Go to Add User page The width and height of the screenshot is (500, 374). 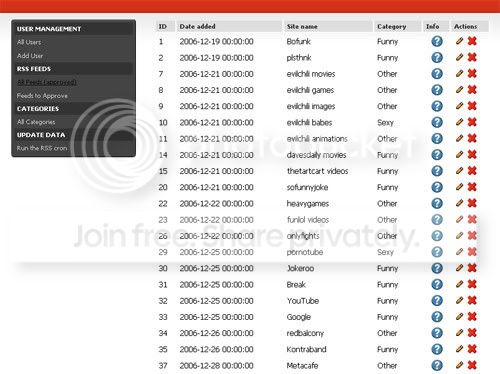(30, 56)
